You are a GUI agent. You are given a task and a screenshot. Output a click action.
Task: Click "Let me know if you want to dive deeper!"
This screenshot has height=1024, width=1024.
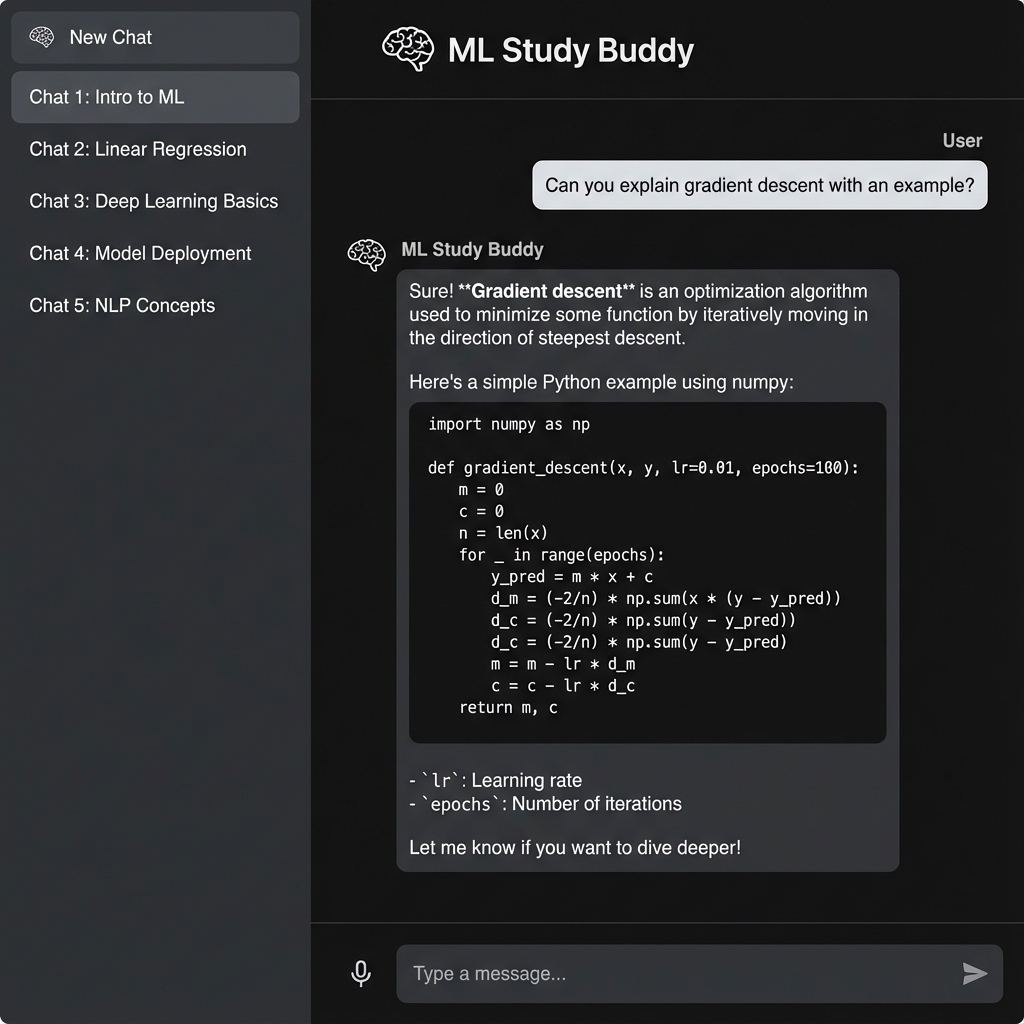click(575, 848)
